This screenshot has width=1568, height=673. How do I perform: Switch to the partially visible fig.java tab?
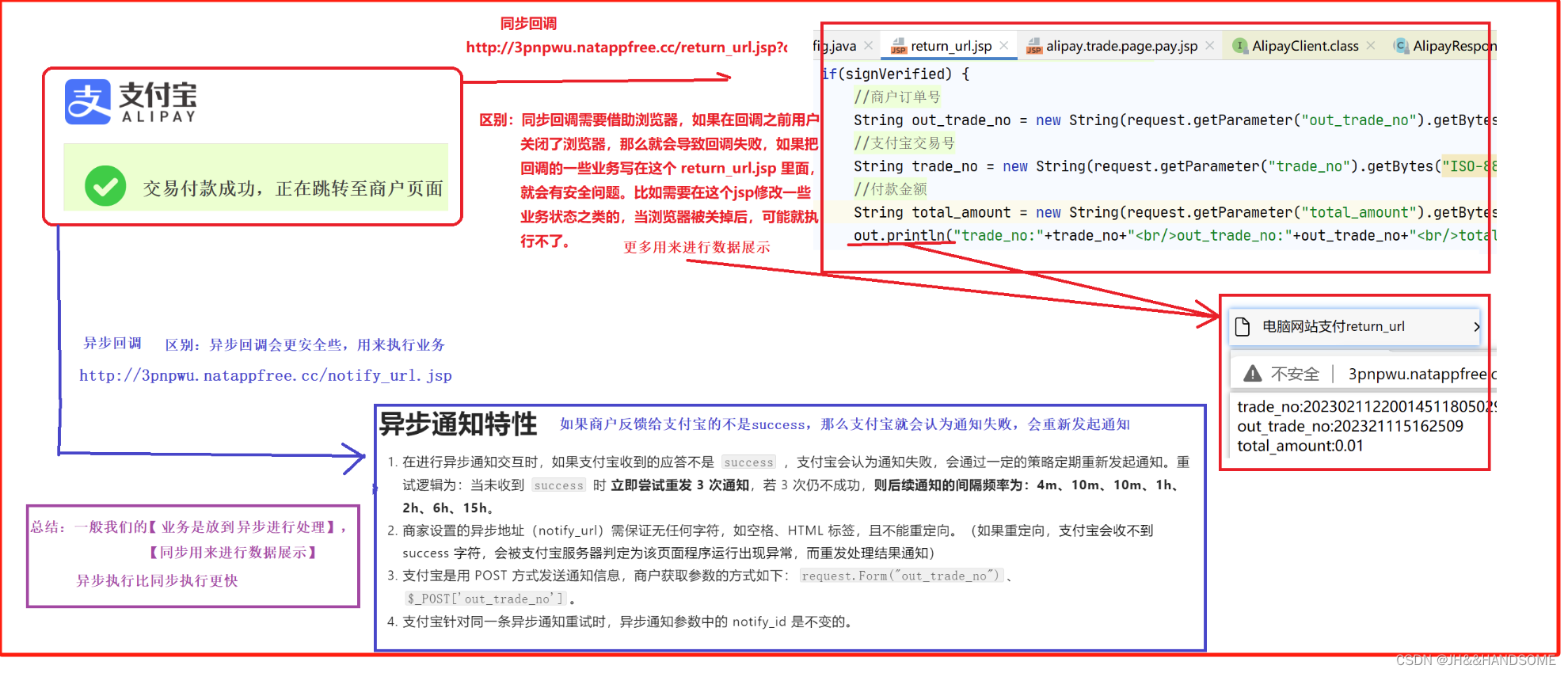(834, 46)
